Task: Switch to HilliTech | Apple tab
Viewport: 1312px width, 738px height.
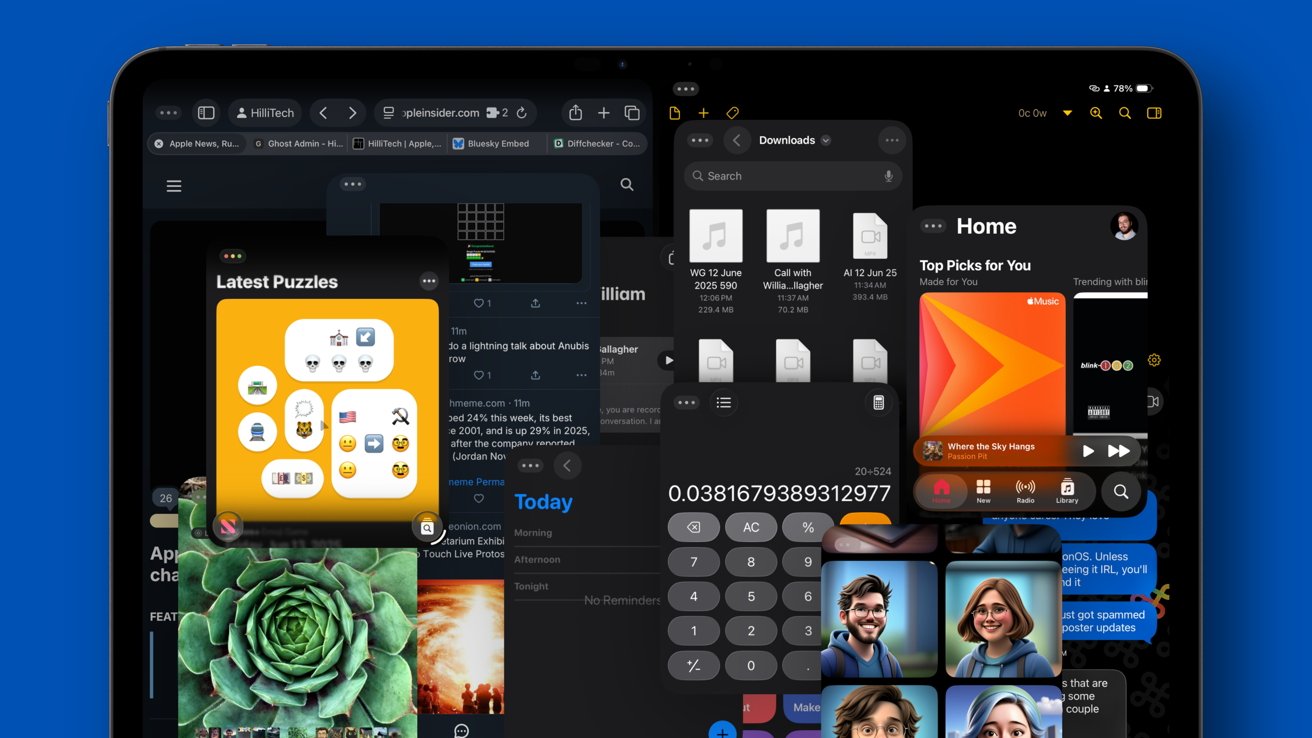Action: coord(397,143)
